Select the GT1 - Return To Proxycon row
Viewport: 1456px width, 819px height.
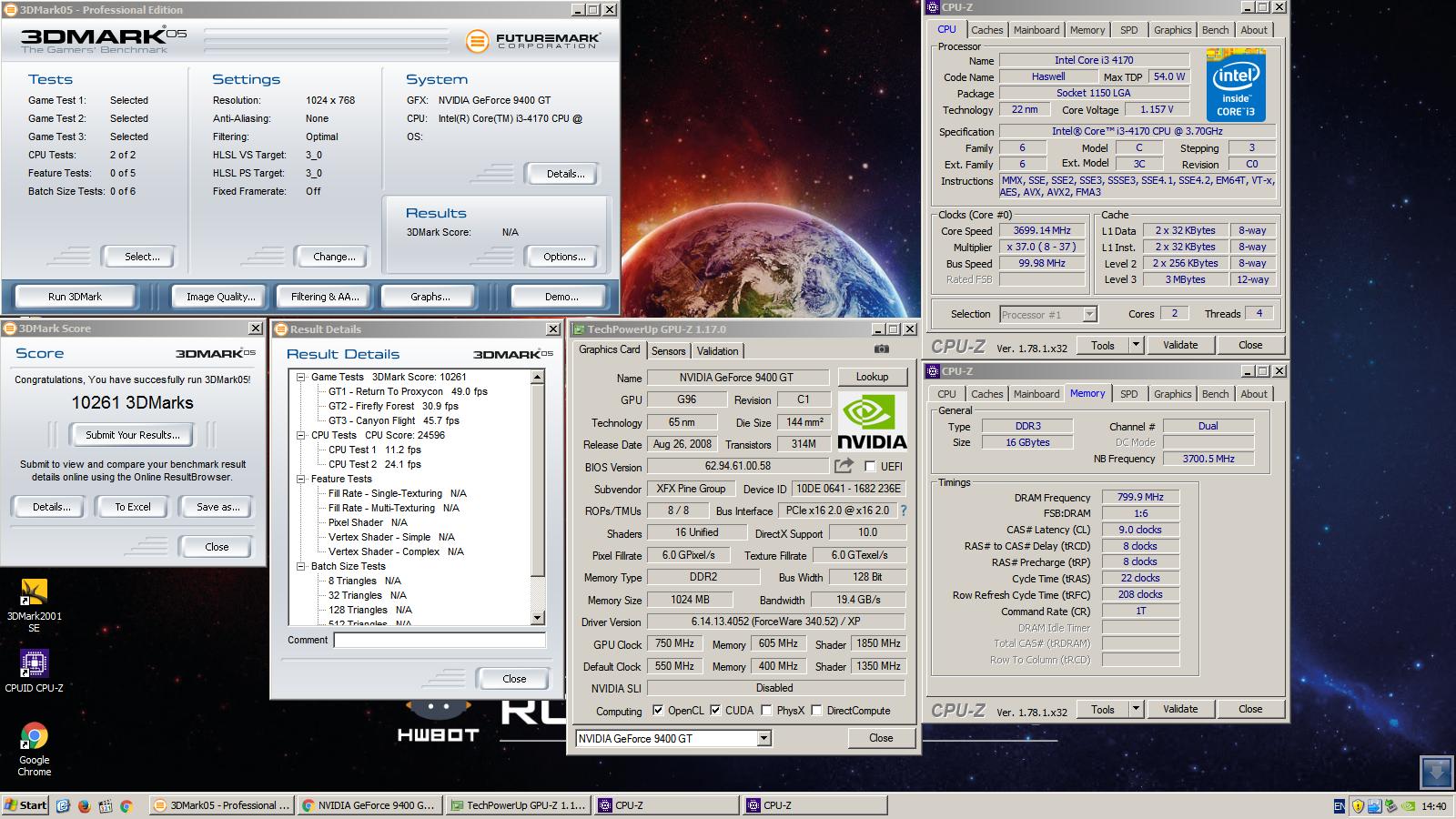pos(408,391)
